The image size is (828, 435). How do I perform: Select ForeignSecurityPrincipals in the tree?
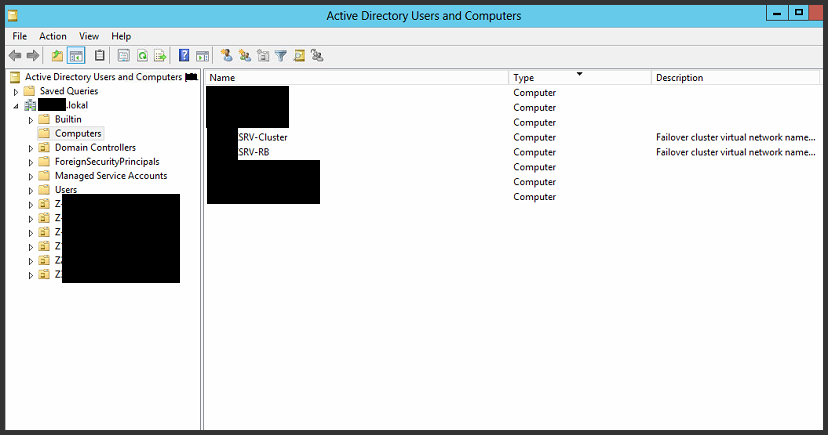pos(107,162)
